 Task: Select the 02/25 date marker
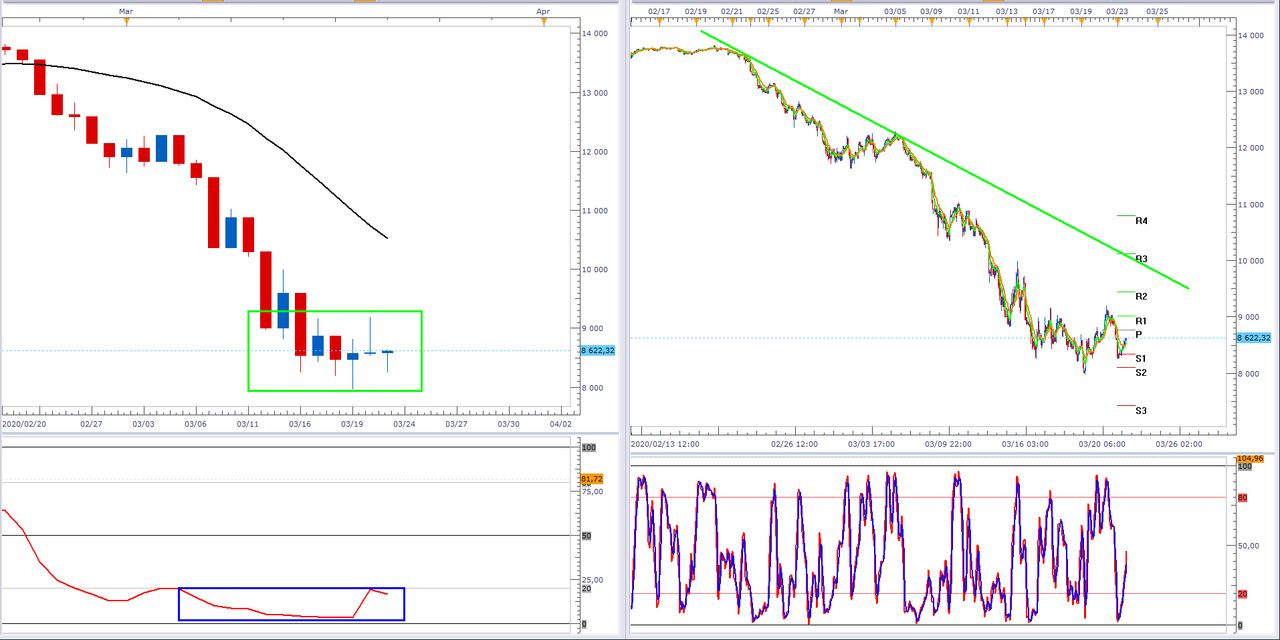coord(768,11)
